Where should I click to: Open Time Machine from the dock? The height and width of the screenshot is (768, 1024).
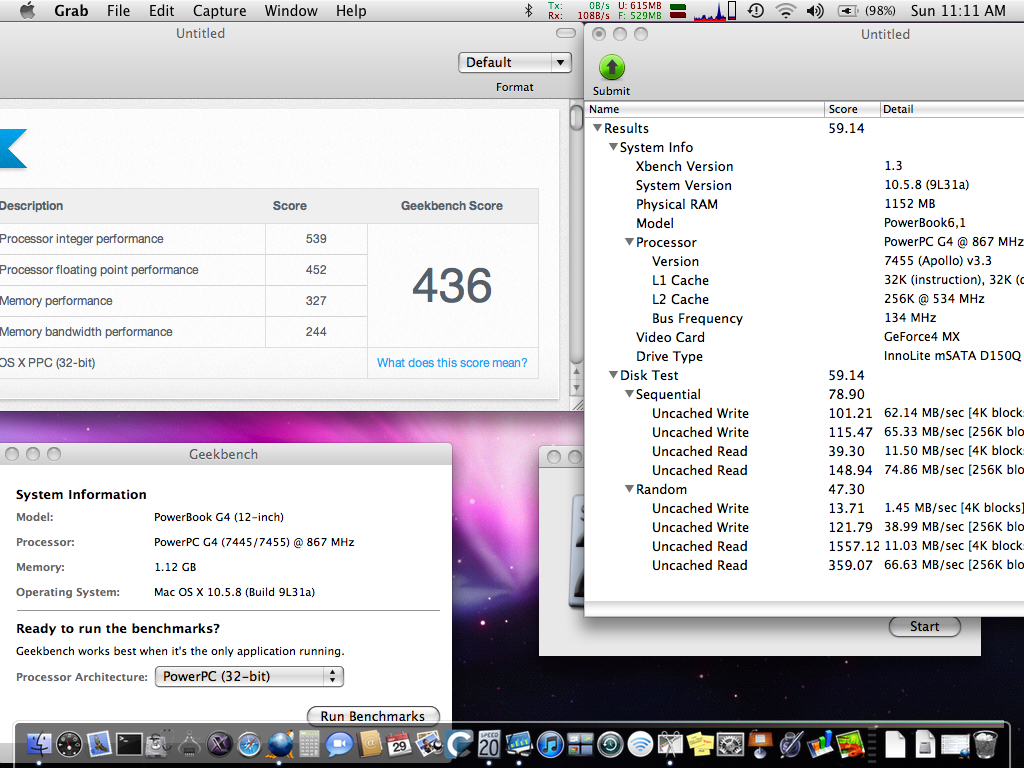[x=610, y=744]
